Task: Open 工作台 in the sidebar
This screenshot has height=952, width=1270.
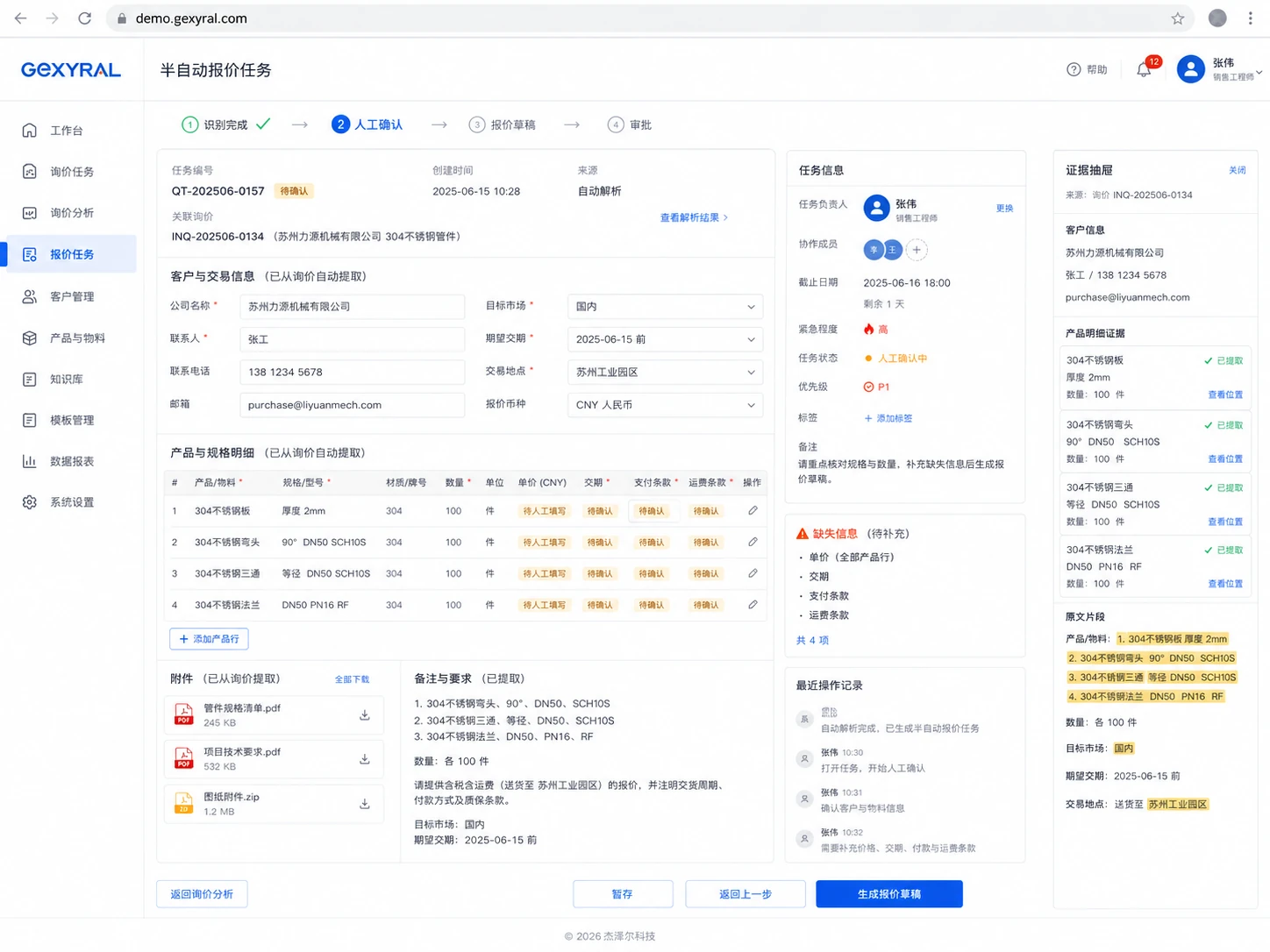Action: (x=67, y=131)
